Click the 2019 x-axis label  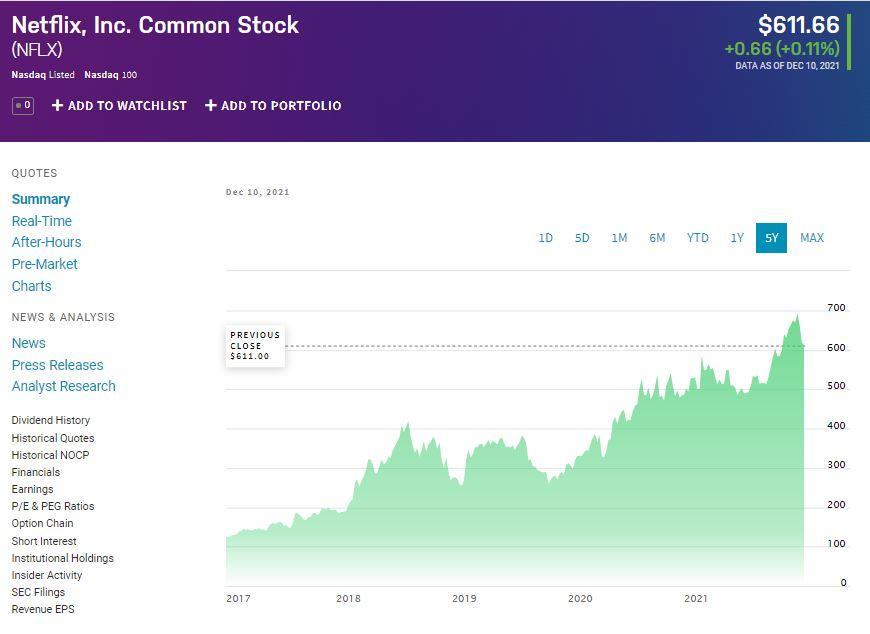point(464,599)
